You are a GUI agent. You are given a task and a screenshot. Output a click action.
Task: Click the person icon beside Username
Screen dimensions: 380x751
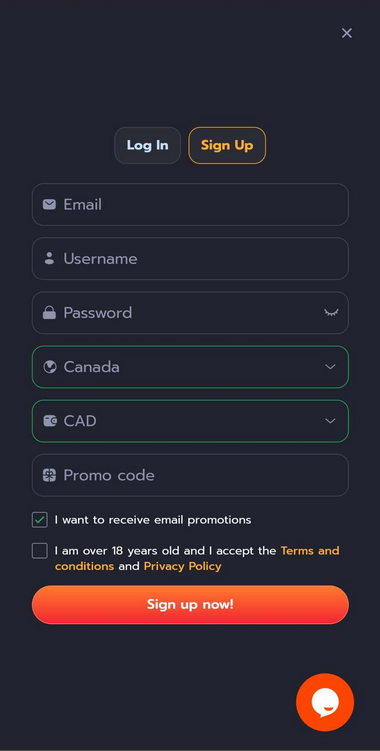49,259
